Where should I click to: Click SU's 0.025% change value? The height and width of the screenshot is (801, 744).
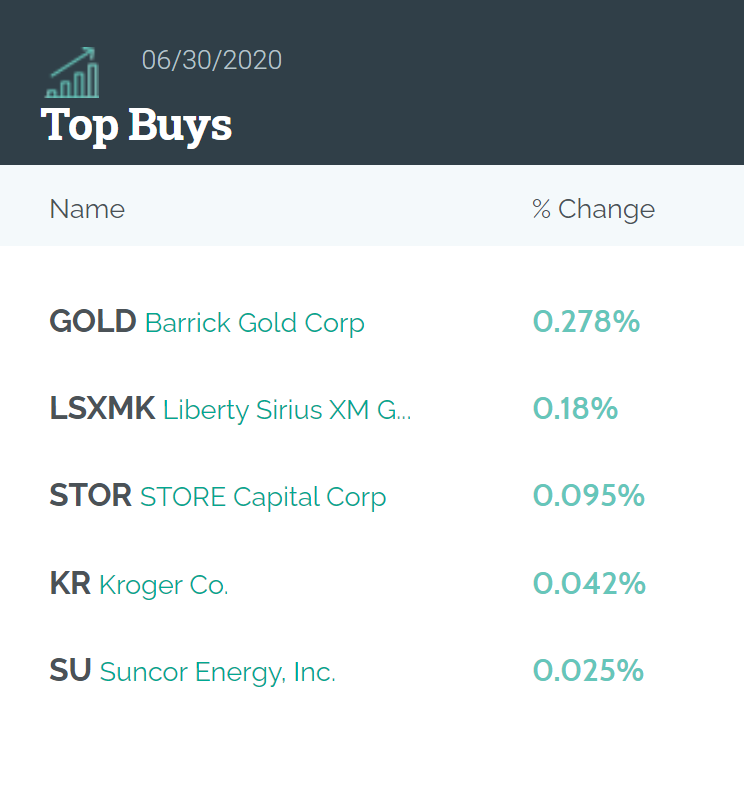click(588, 671)
